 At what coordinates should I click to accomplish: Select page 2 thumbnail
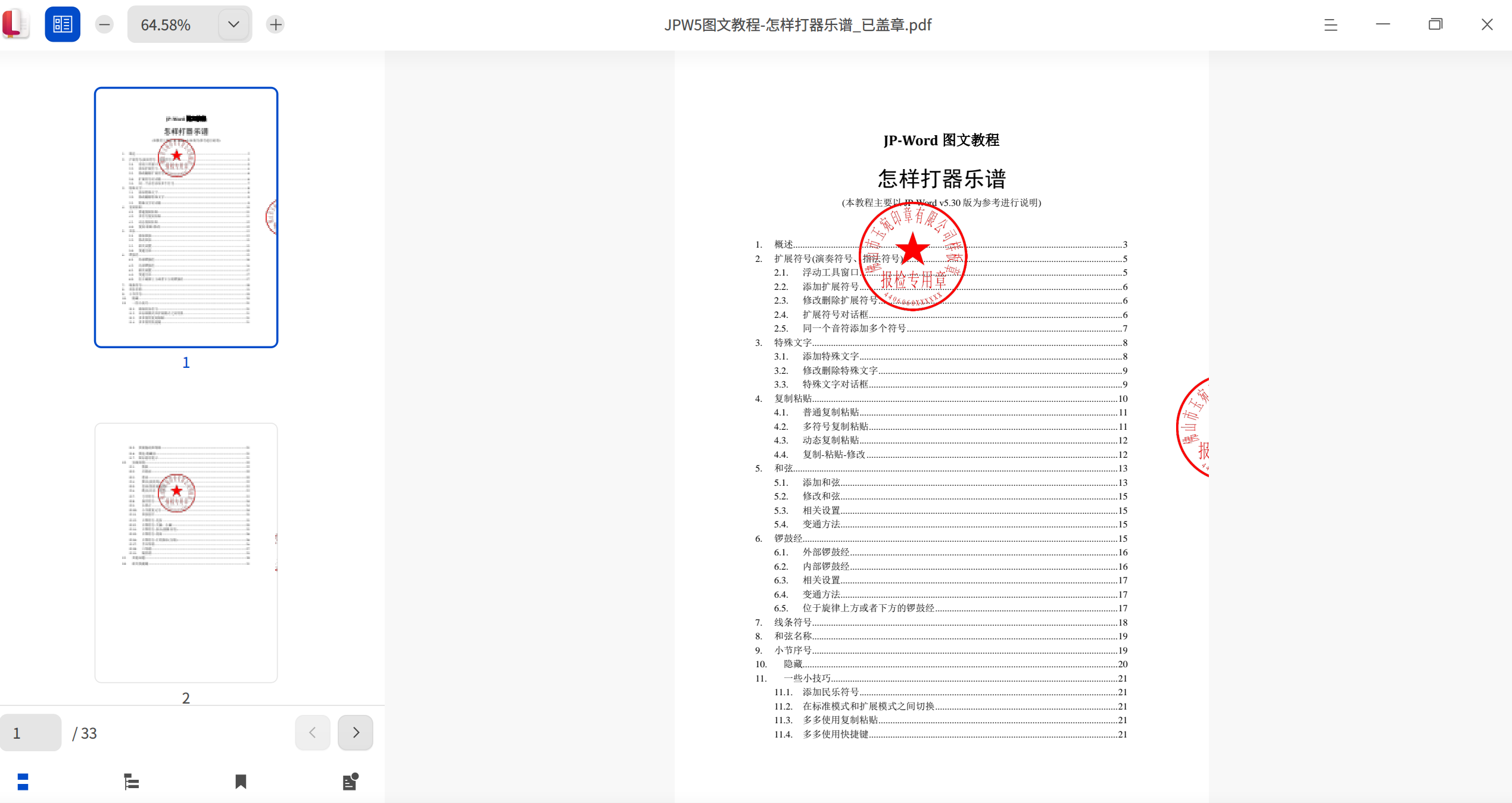186,552
